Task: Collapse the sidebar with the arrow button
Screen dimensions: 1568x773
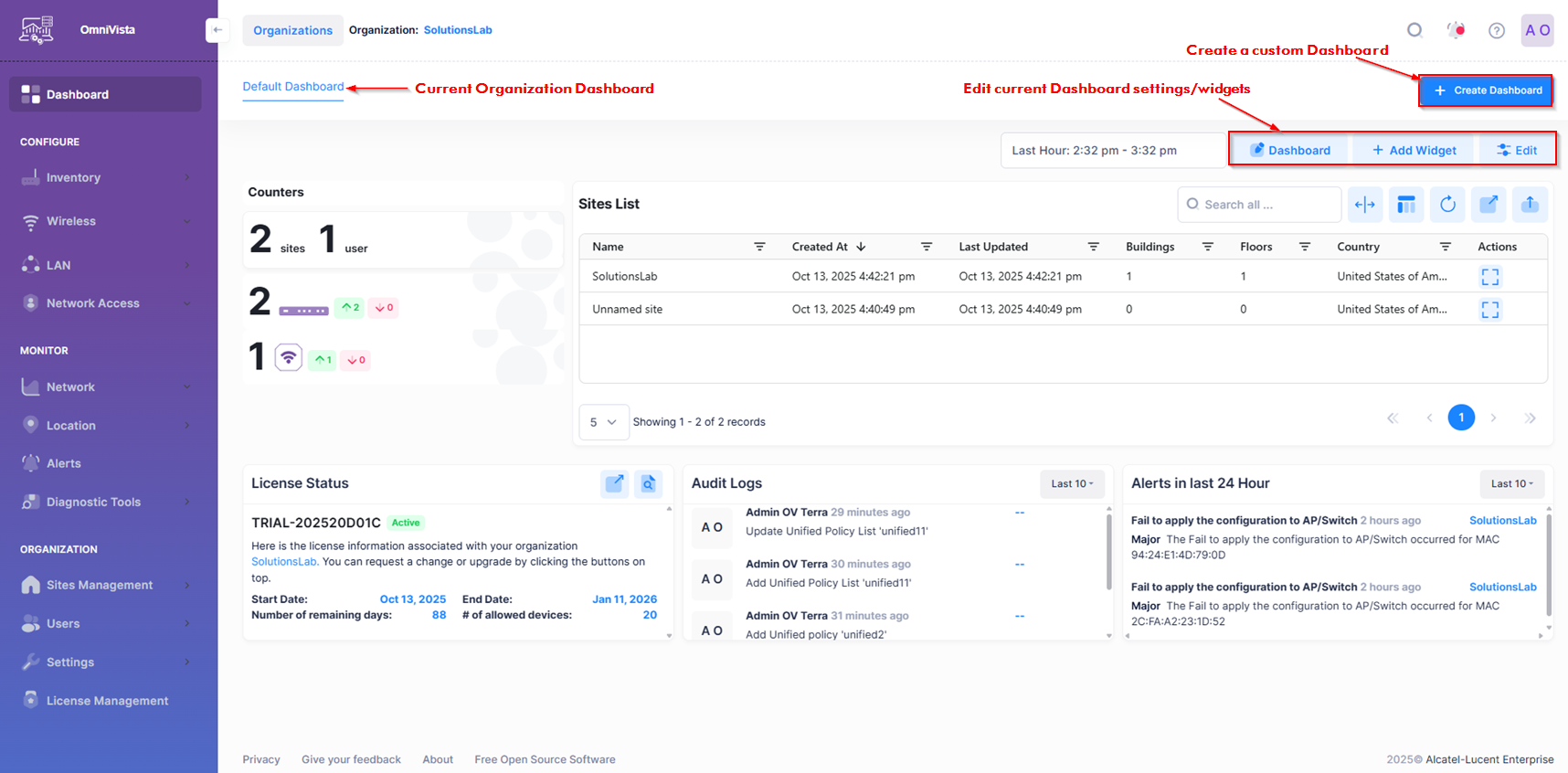Action: 217,30
